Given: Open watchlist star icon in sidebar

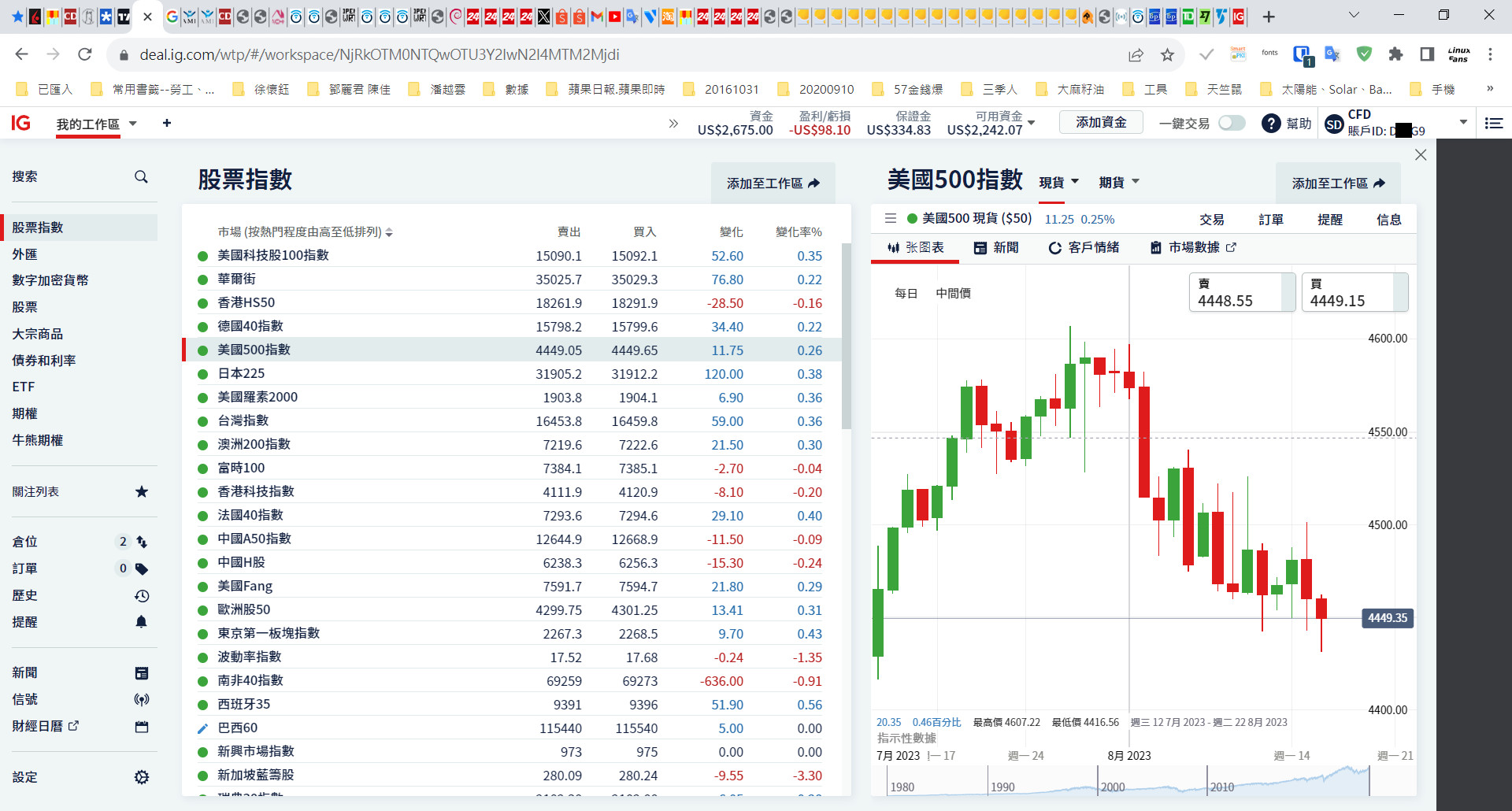Looking at the screenshot, I should 142,492.
